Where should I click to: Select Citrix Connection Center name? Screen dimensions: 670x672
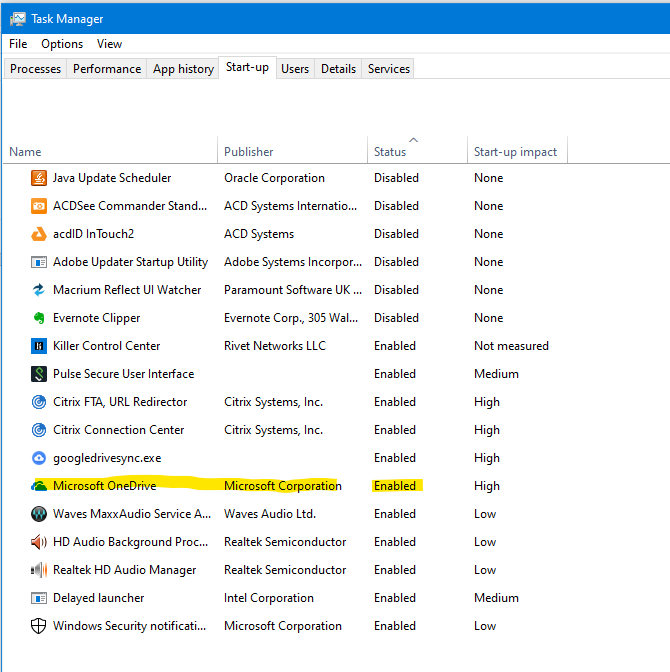click(x=118, y=430)
